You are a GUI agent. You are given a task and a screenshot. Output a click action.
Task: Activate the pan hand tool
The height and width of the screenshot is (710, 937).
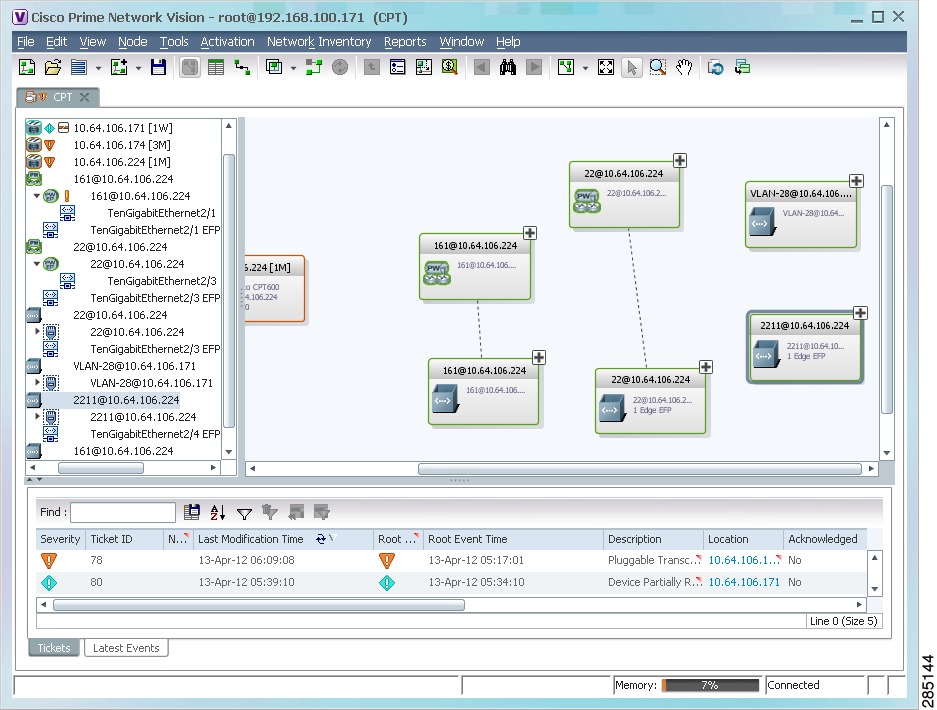click(x=684, y=67)
